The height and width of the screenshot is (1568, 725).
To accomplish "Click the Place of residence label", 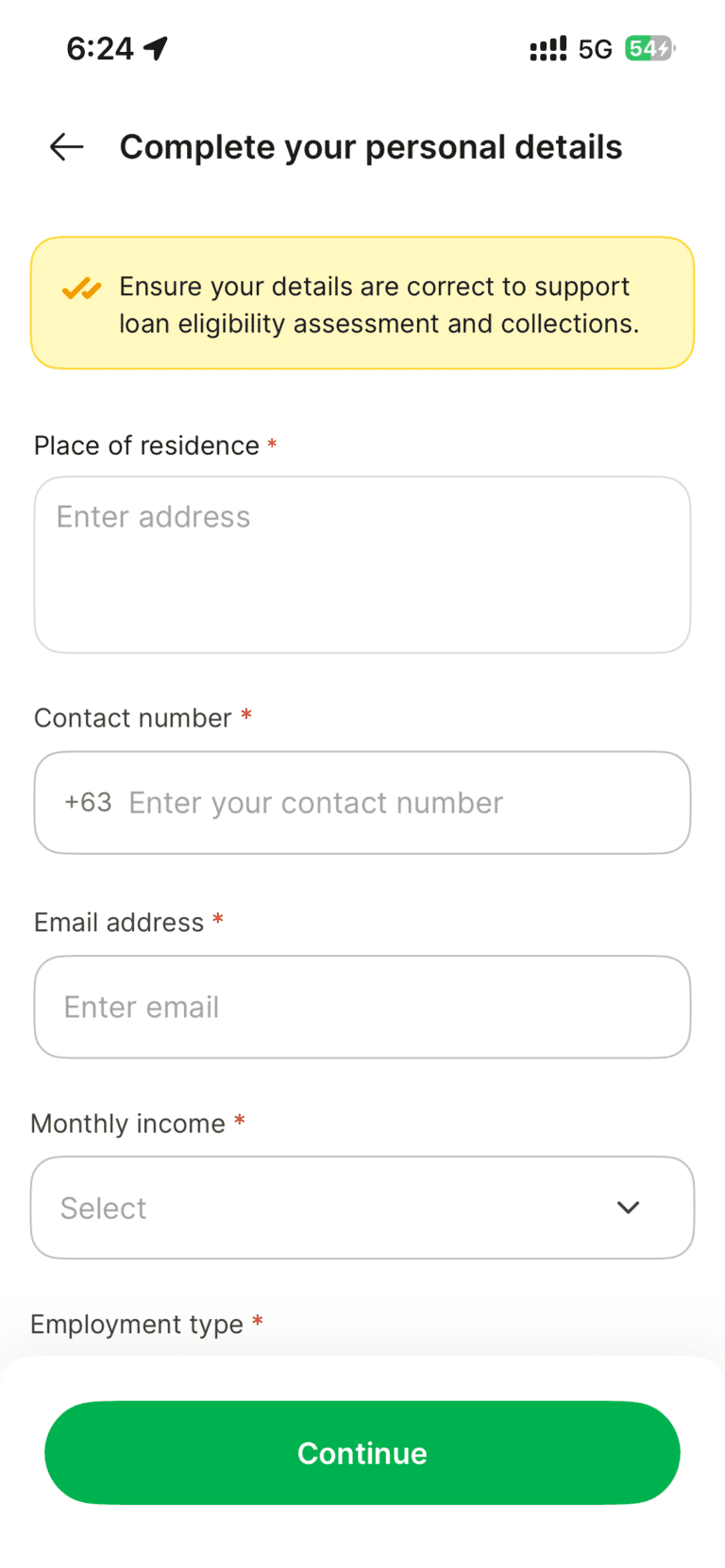I will click(x=146, y=445).
